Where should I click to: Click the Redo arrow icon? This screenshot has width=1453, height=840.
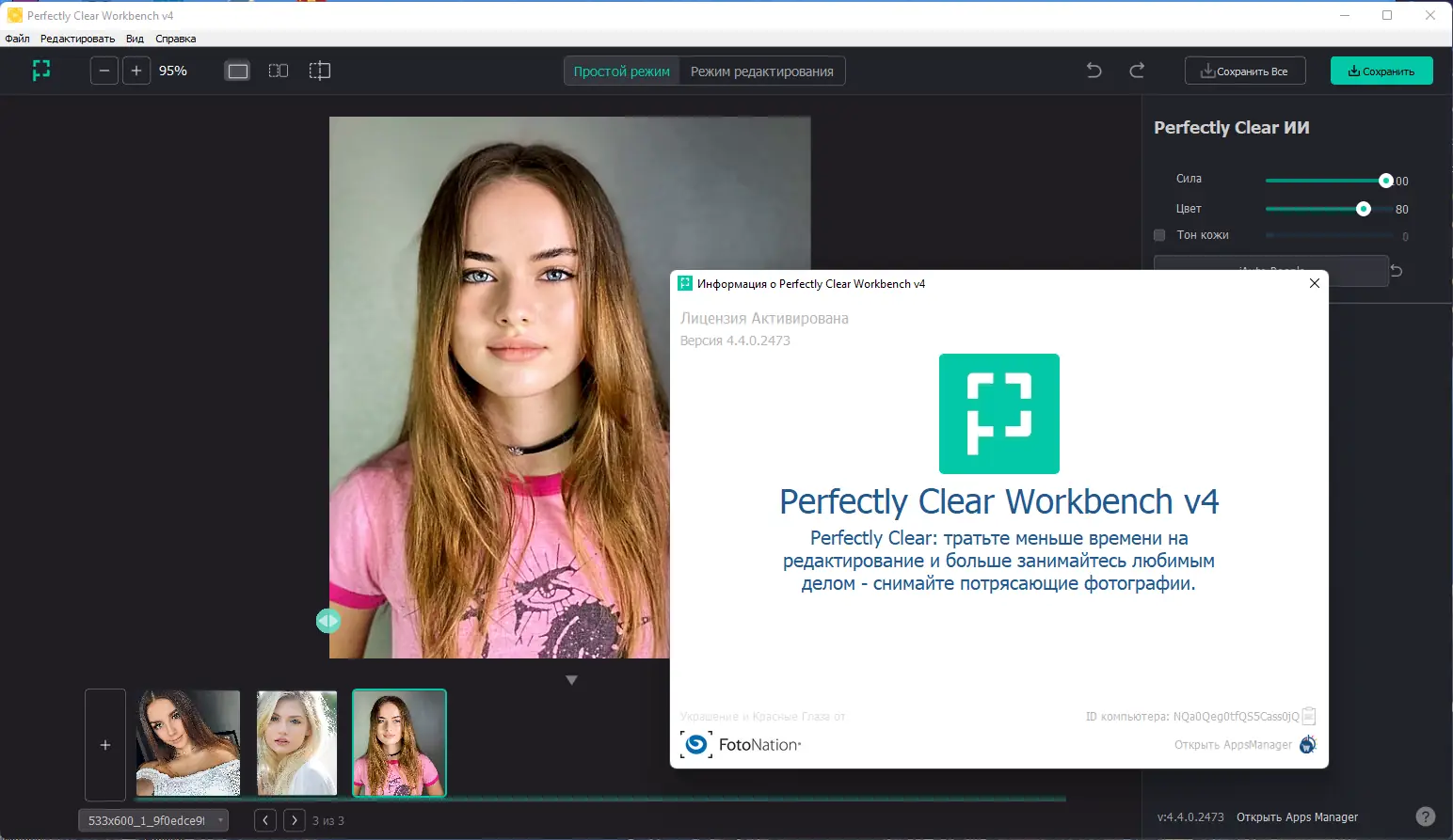pyautogui.click(x=1138, y=70)
